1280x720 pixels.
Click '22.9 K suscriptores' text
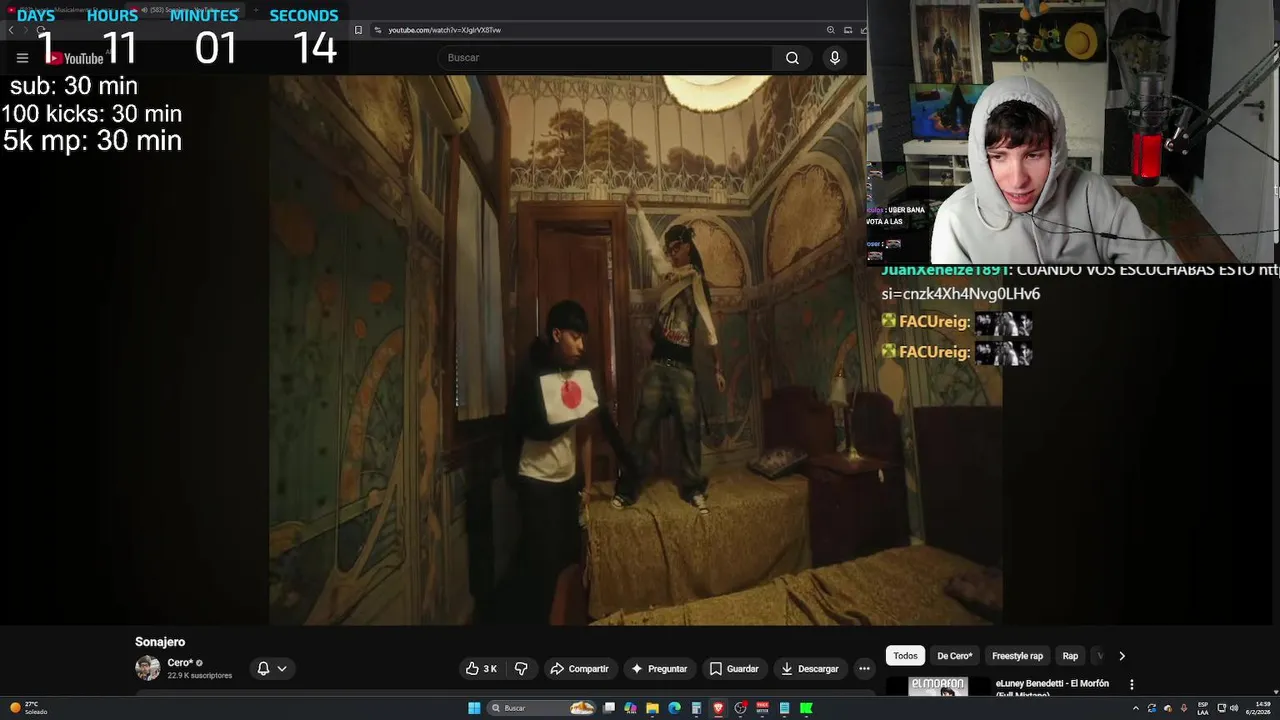click(199, 676)
